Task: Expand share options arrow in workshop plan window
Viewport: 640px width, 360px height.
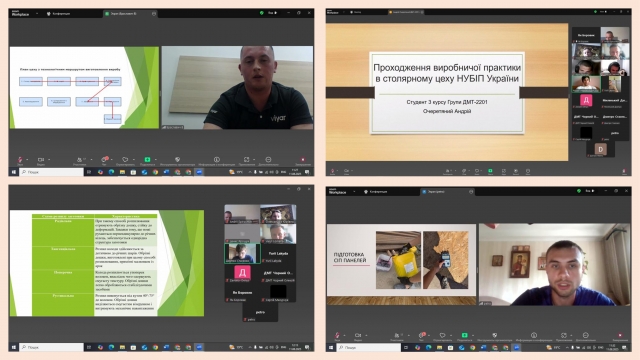Action: [155, 160]
